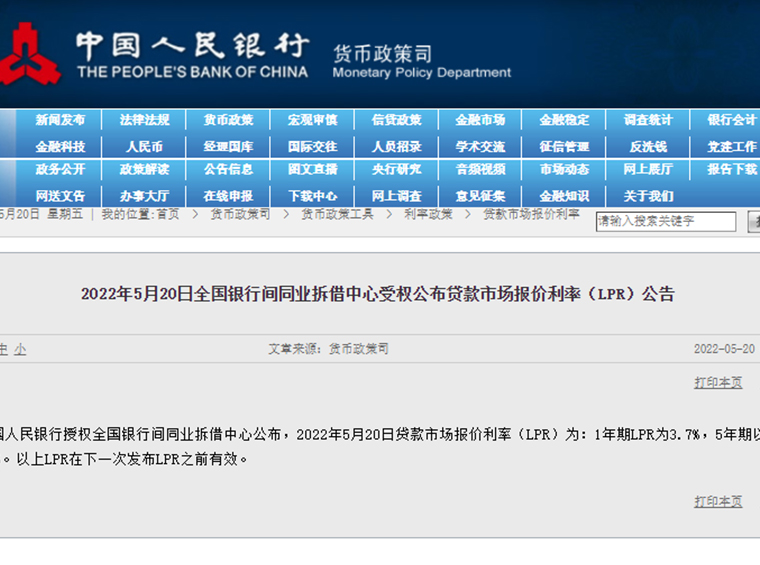Open the 银行会计 menu item

[732, 120]
